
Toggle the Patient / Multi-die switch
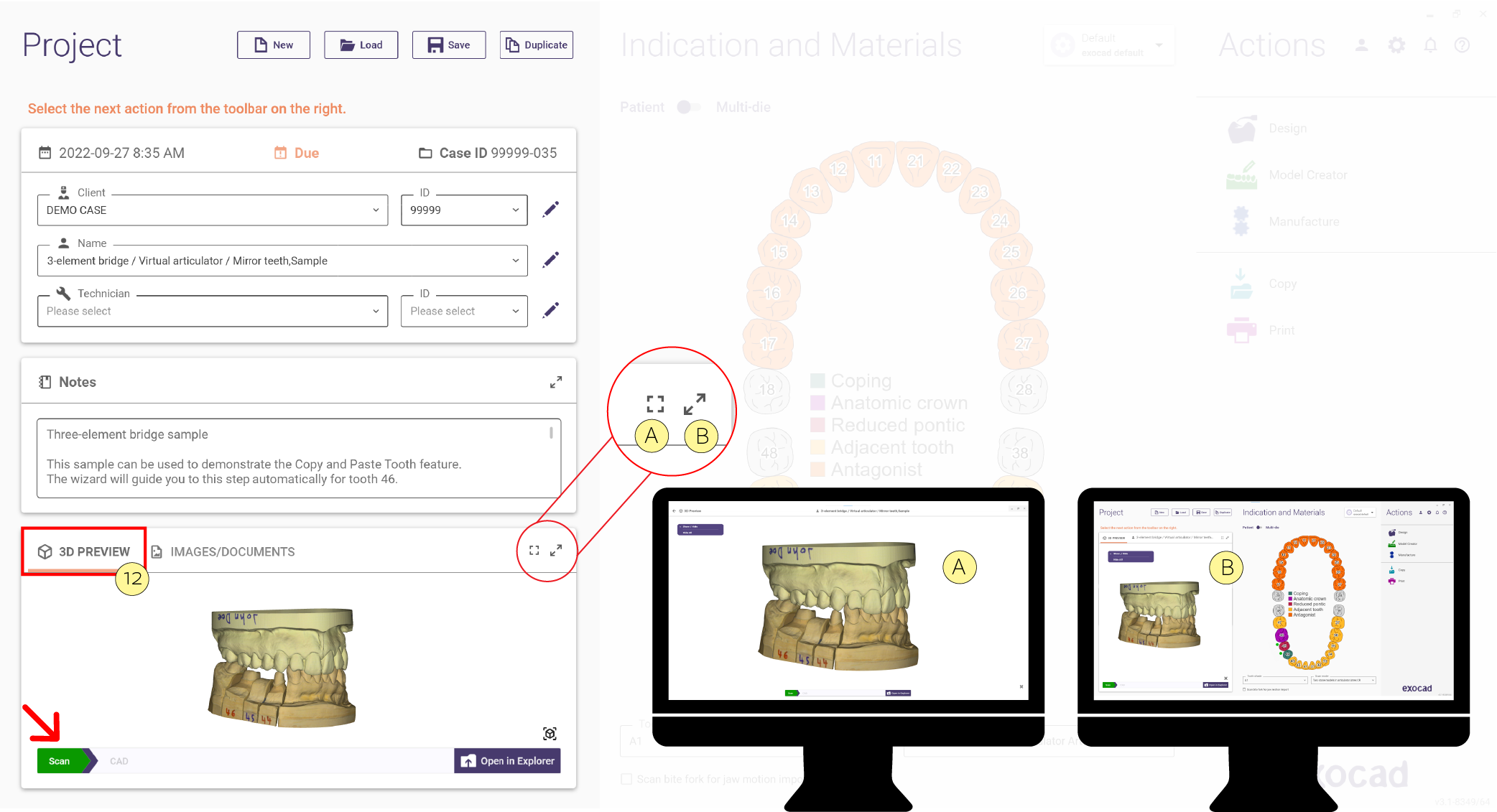click(x=688, y=107)
